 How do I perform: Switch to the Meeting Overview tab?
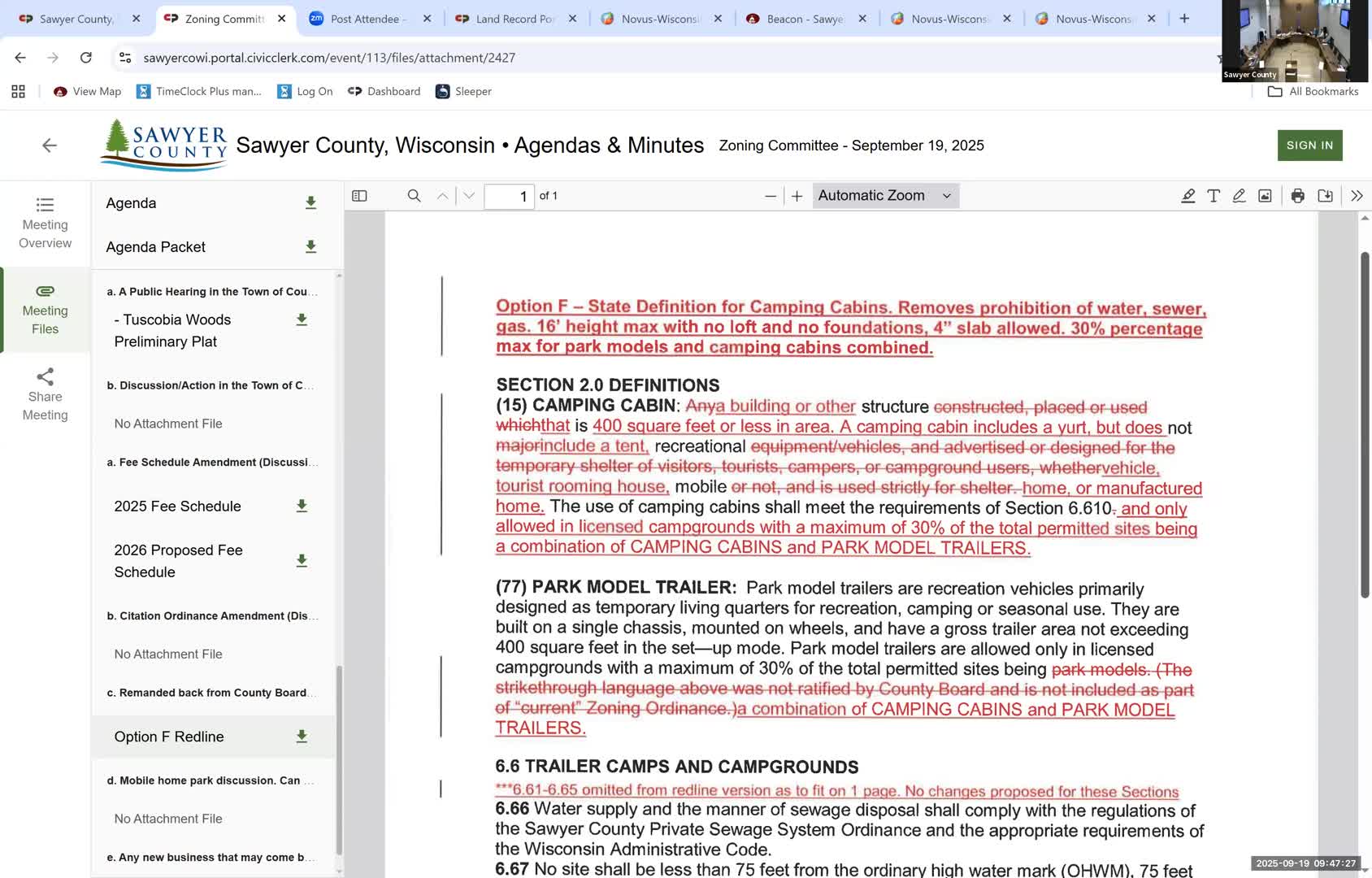46,223
